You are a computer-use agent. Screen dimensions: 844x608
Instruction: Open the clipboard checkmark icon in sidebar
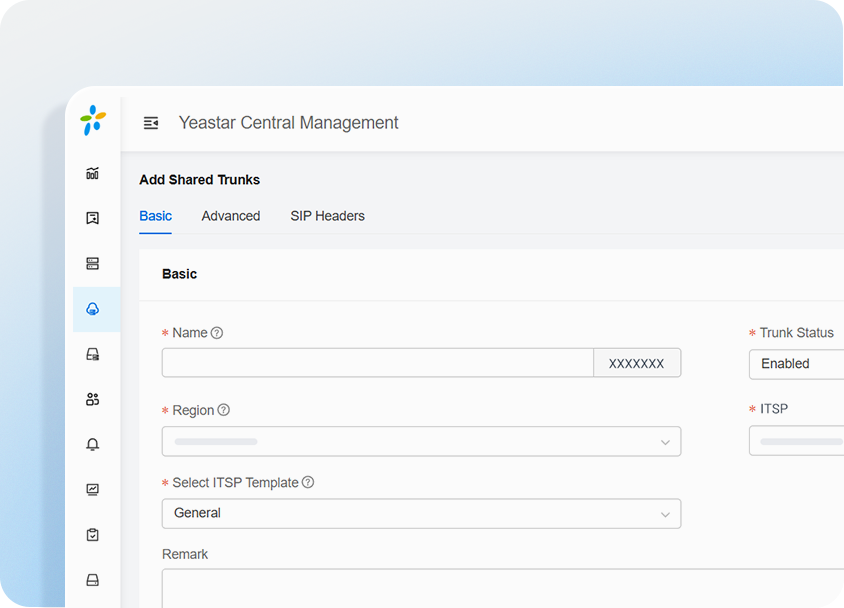[93, 535]
